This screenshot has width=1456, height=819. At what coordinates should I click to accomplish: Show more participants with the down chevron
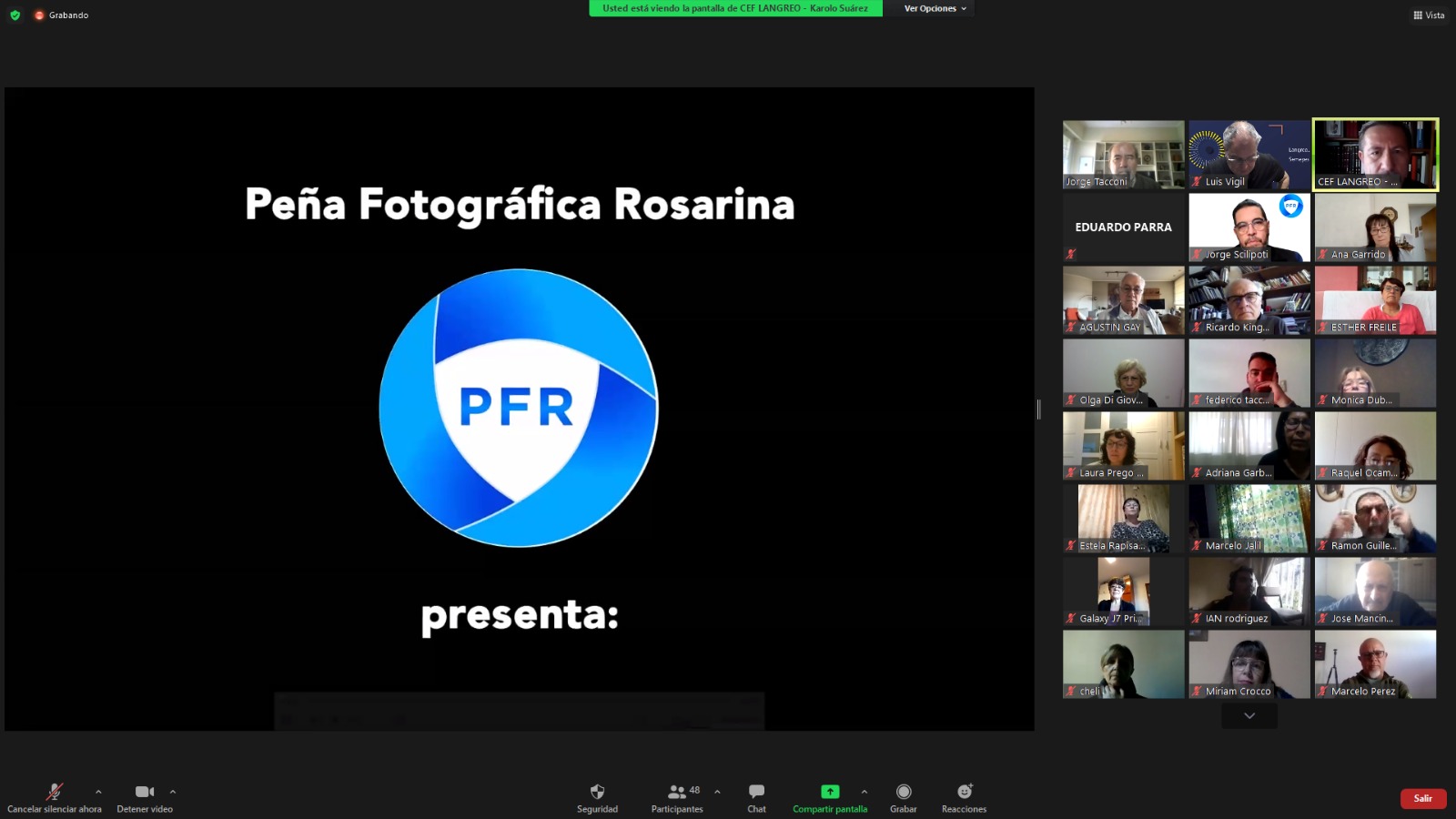1249,716
